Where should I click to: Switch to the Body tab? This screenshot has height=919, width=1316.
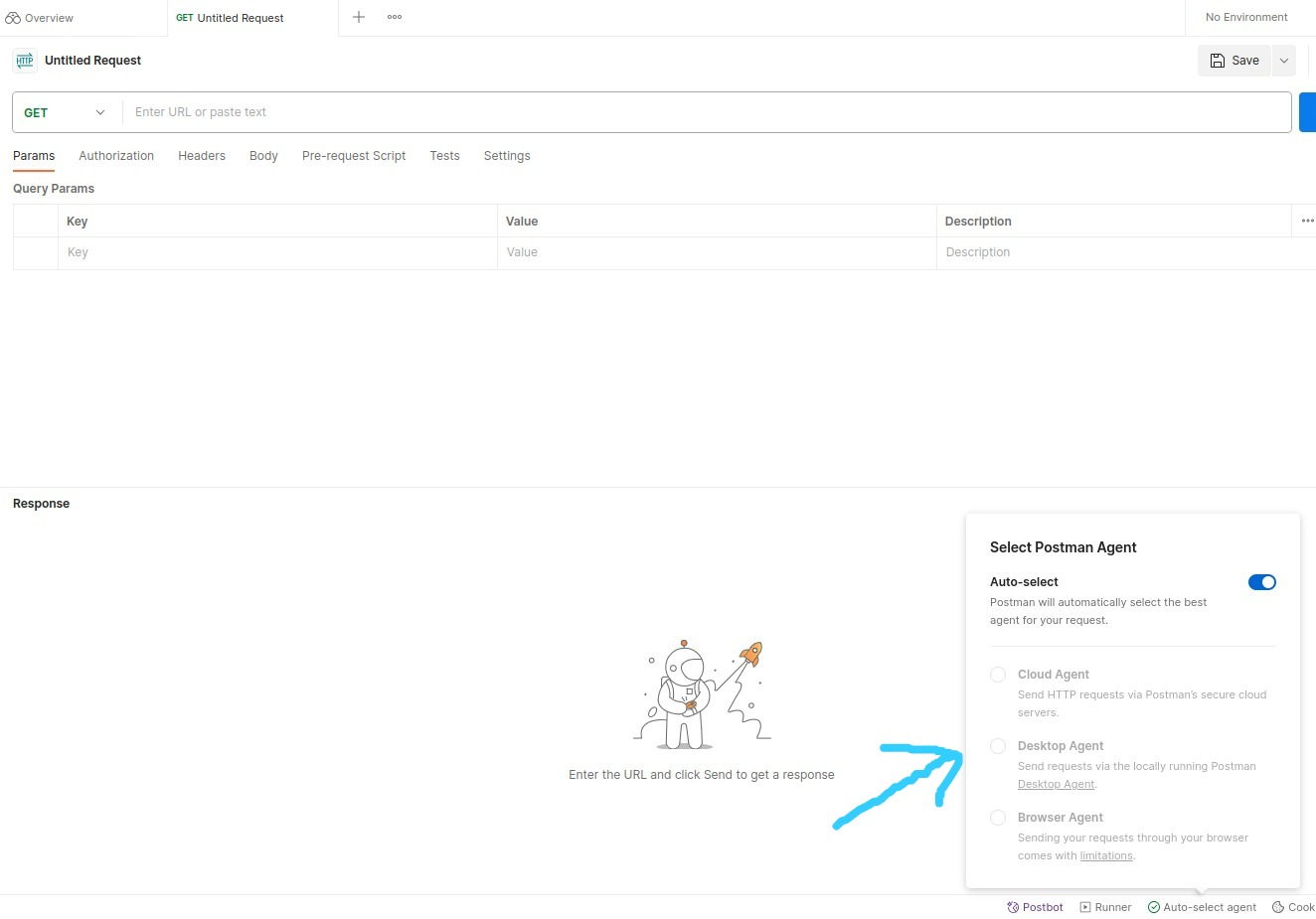coord(263,156)
